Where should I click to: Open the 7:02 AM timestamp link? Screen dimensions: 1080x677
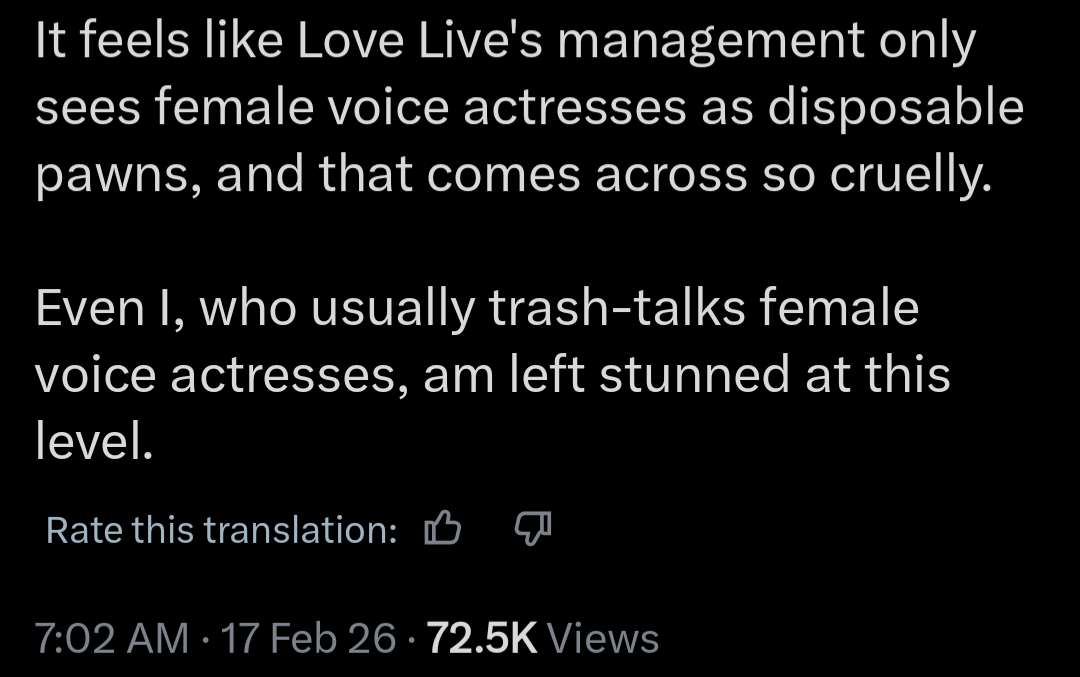(x=111, y=638)
